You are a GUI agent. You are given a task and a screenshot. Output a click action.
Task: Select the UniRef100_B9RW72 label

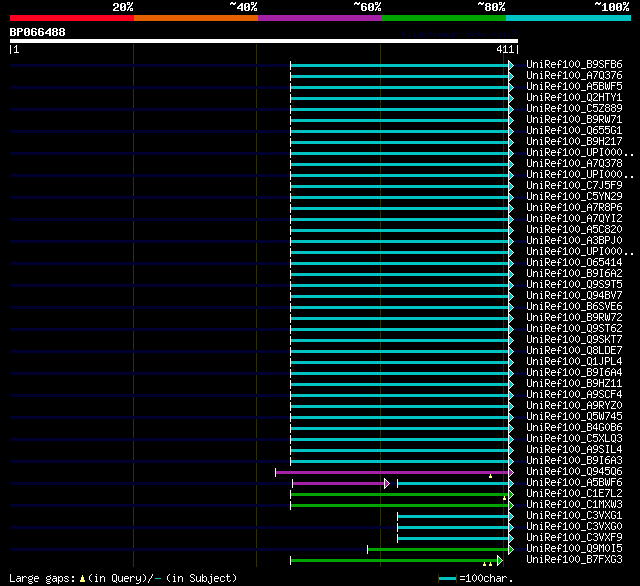(574, 318)
